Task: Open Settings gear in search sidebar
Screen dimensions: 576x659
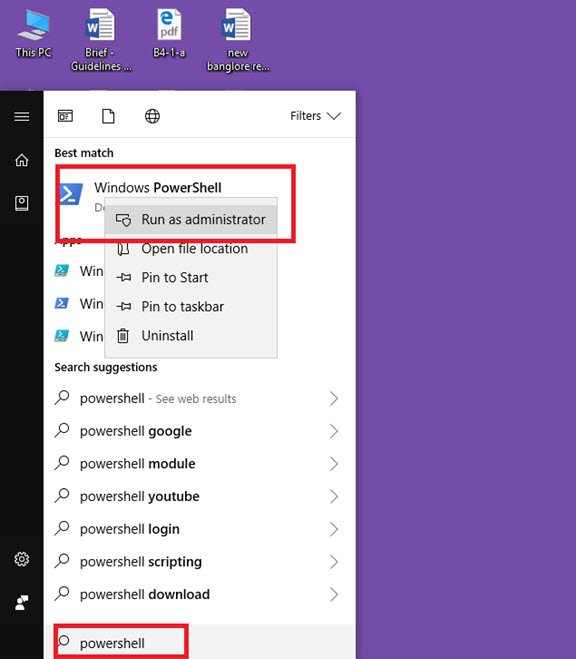Action: pos(22,559)
